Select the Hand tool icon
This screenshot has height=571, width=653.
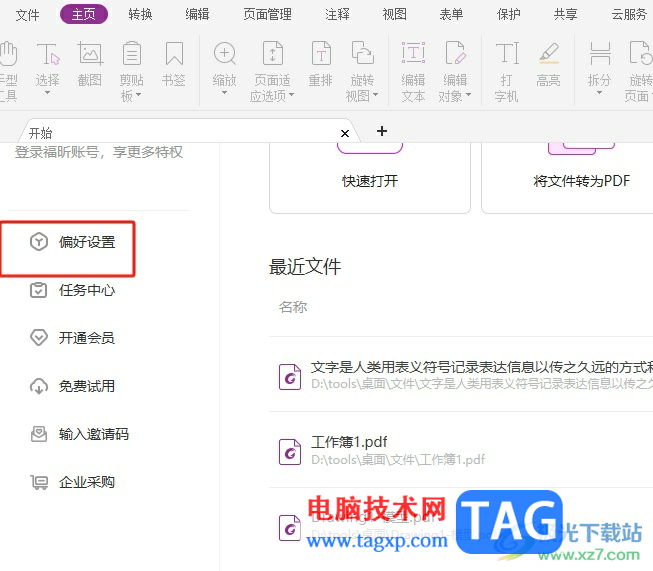click(x=7, y=53)
